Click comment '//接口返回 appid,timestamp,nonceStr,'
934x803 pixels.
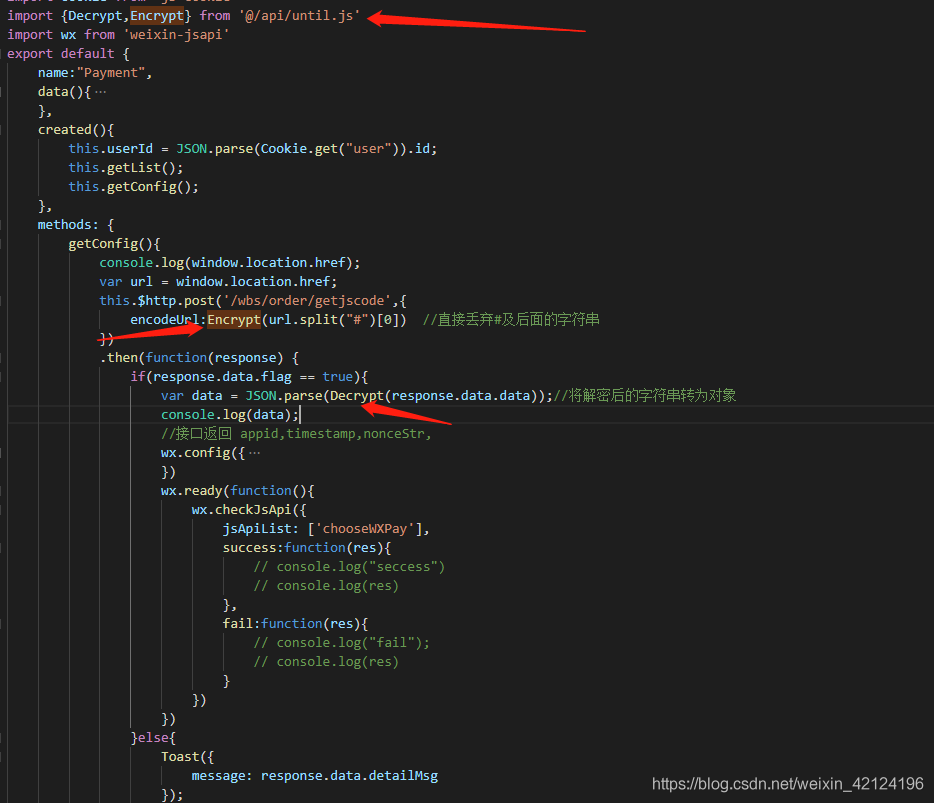point(296,434)
